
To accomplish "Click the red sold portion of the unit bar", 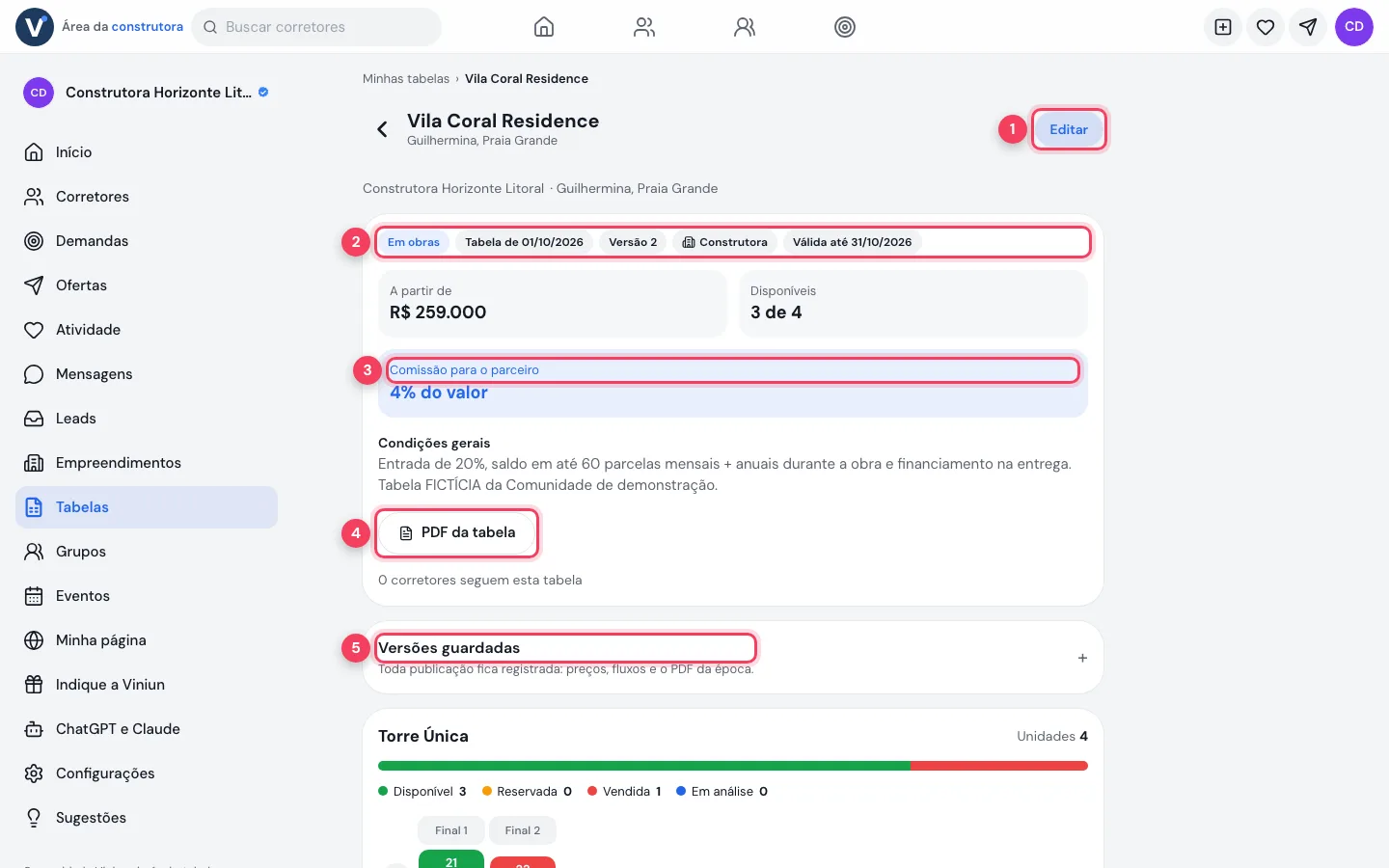I will click(999, 766).
